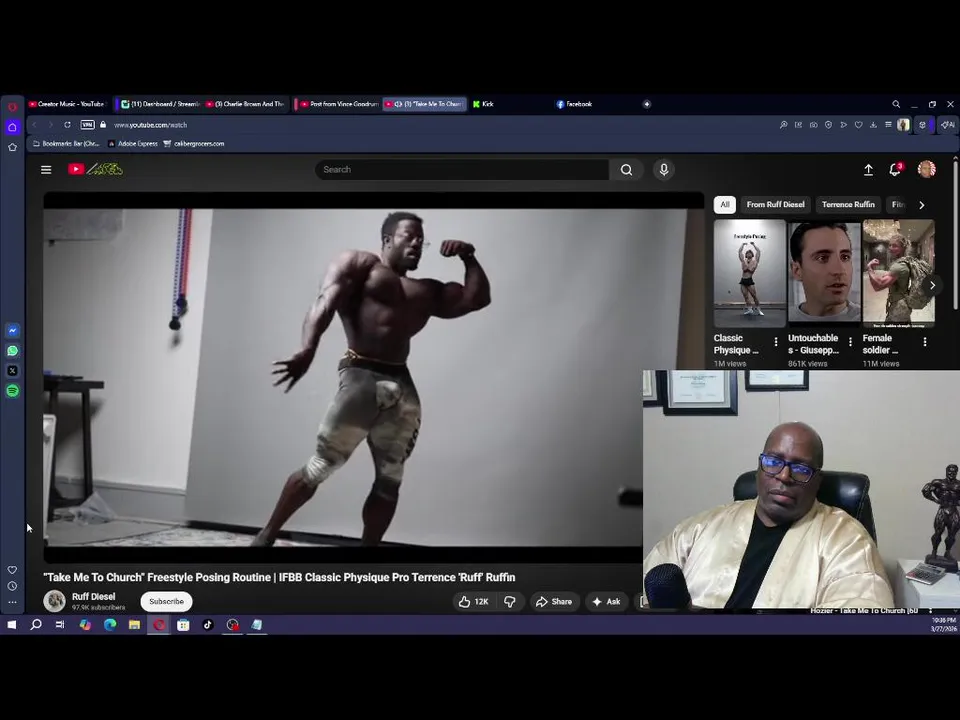Reload the page with the refresh icon
The height and width of the screenshot is (720, 960).
(67, 125)
